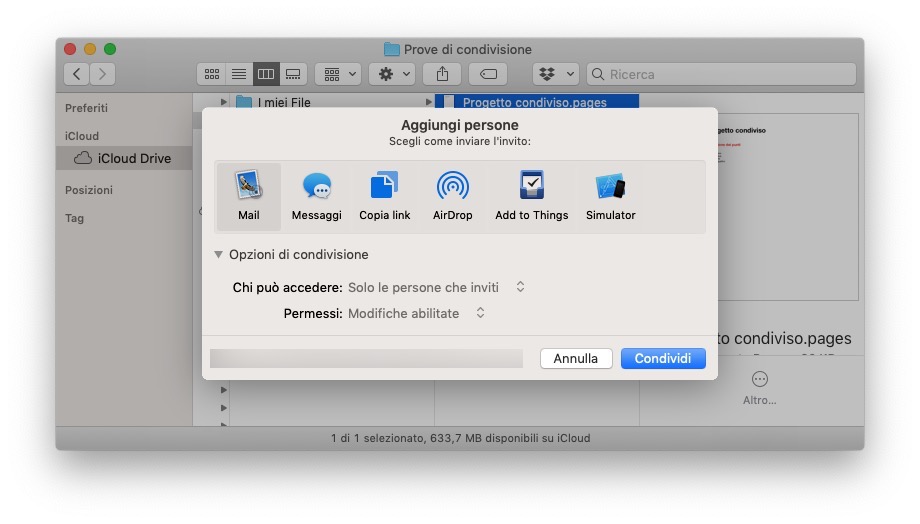Choose Messaggi to send the invite
Screen dimensions: 920x524
pyautogui.click(x=316, y=197)
